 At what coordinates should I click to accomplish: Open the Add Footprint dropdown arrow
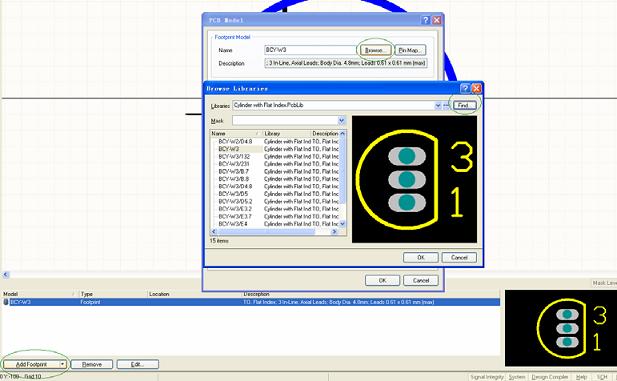pyautogui.click(x=63, y=364)
